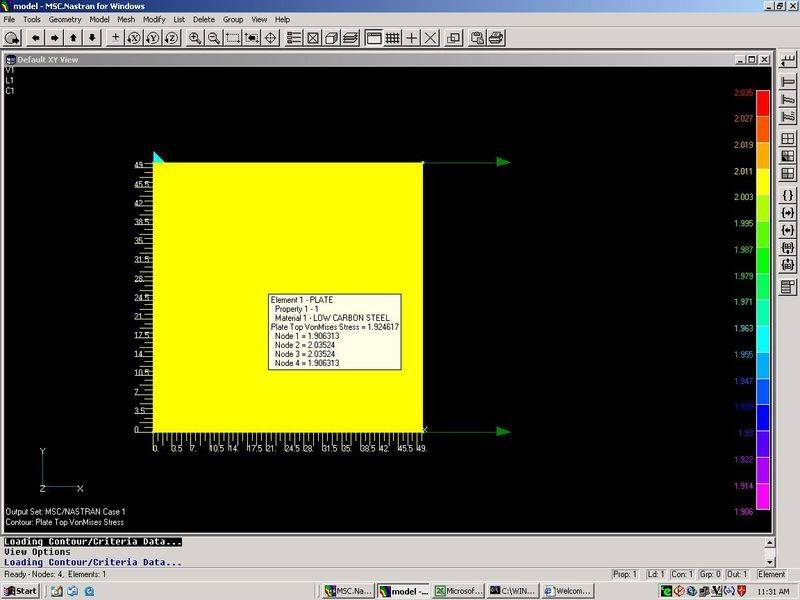Click the pan down arrow icon
Viewport: 800px width, 600px height.
(x=91, y=38)
